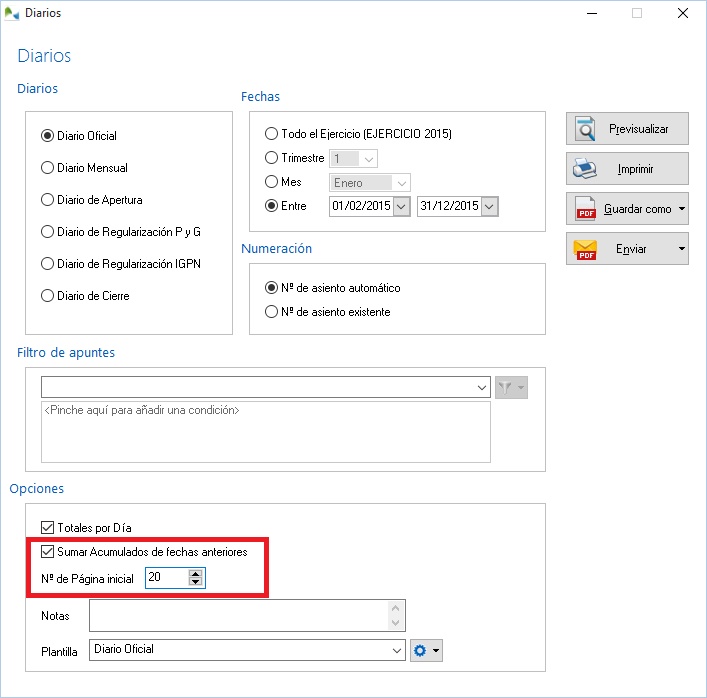Click 'Pinche aquí para añadir una condición'

coord(142,410)
